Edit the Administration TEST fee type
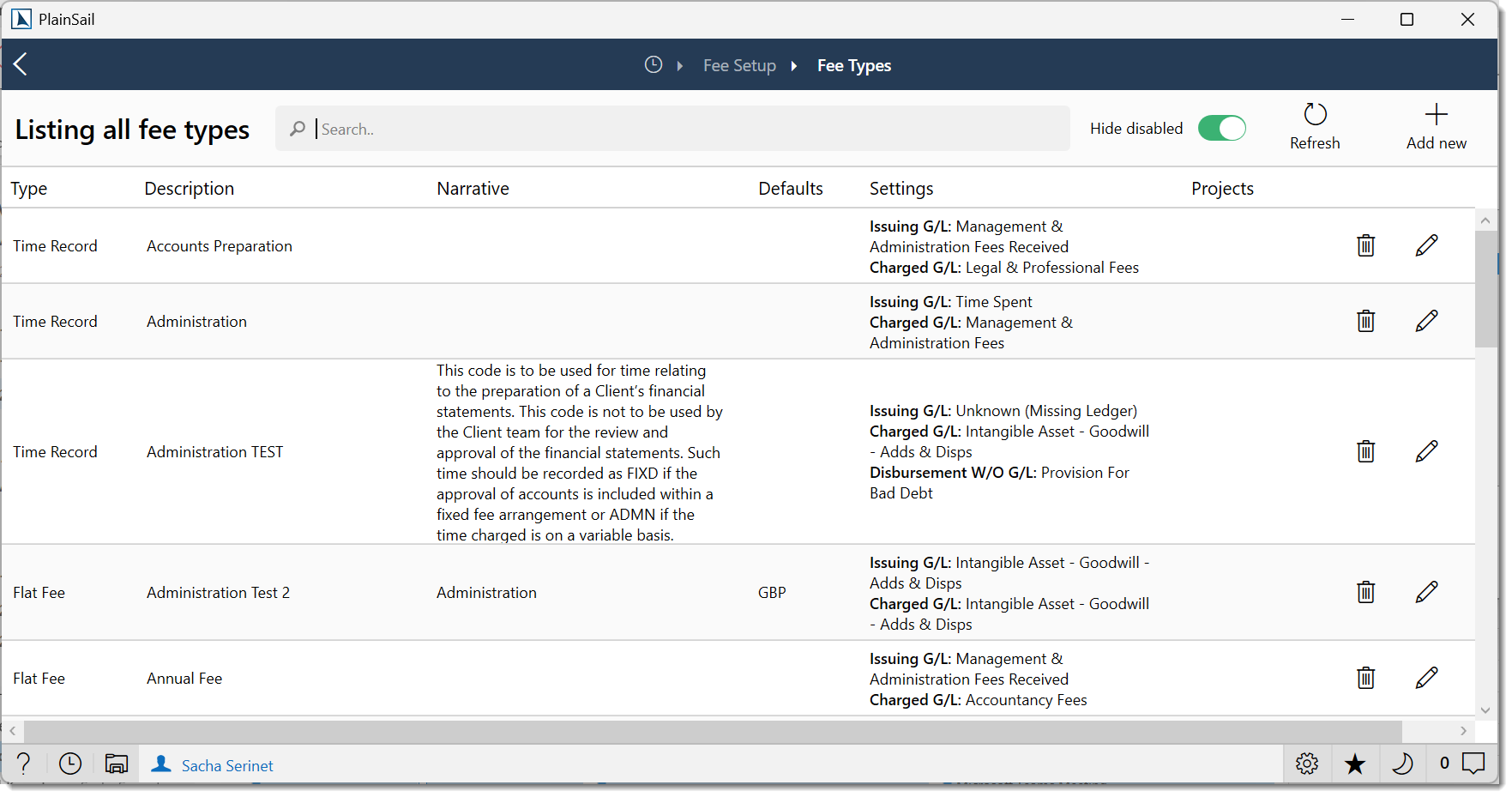The width and height of the screenshot is (1512, 797). (x=1426, y=450)
